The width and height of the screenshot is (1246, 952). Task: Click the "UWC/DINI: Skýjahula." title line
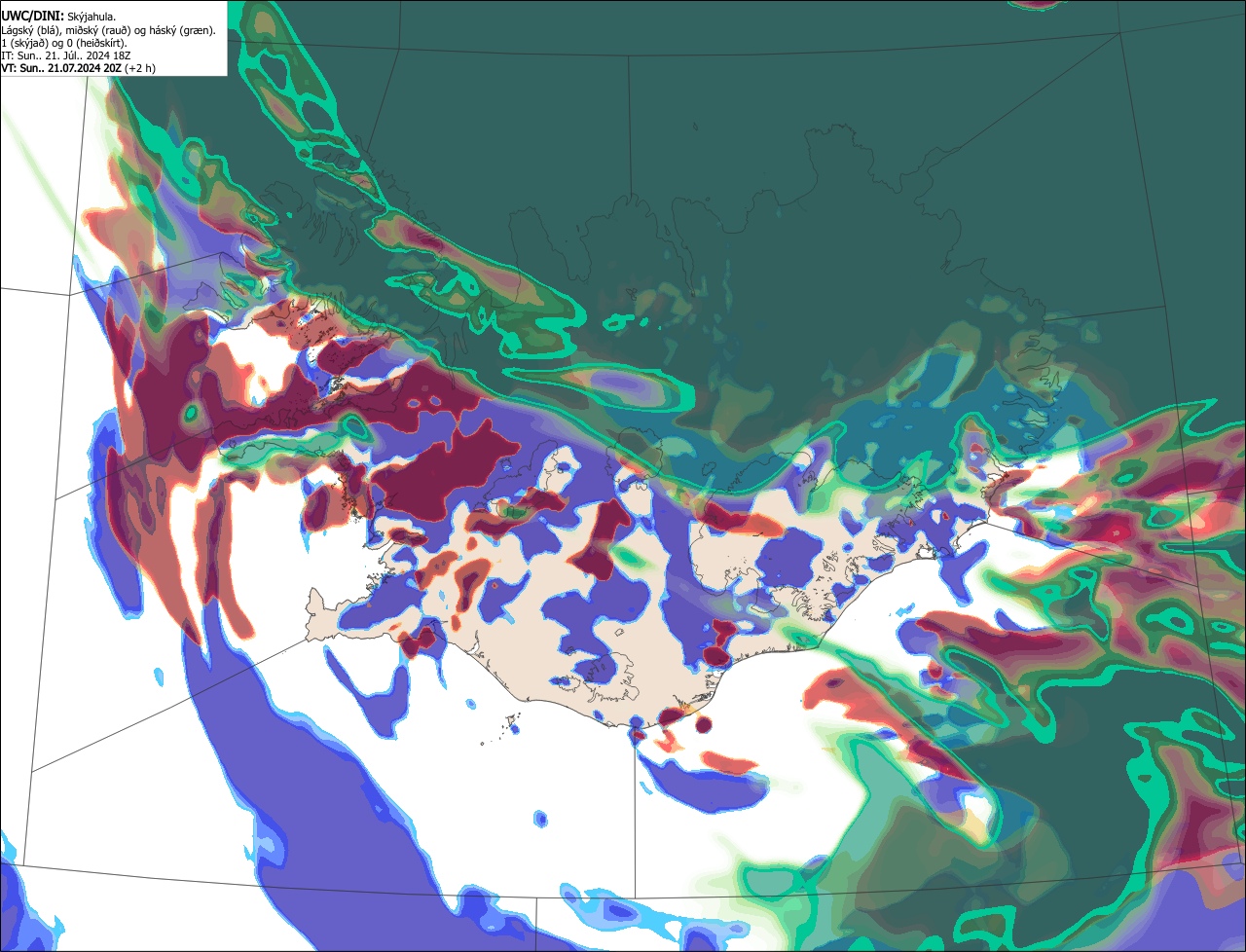coord(59,17)
